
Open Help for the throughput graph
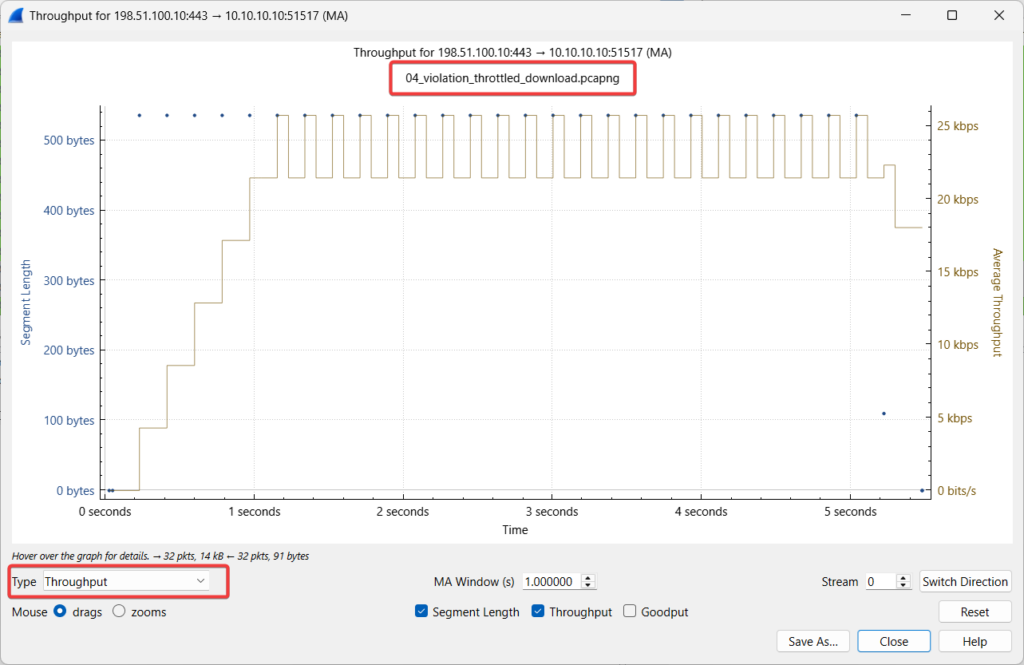coord(974,642)
